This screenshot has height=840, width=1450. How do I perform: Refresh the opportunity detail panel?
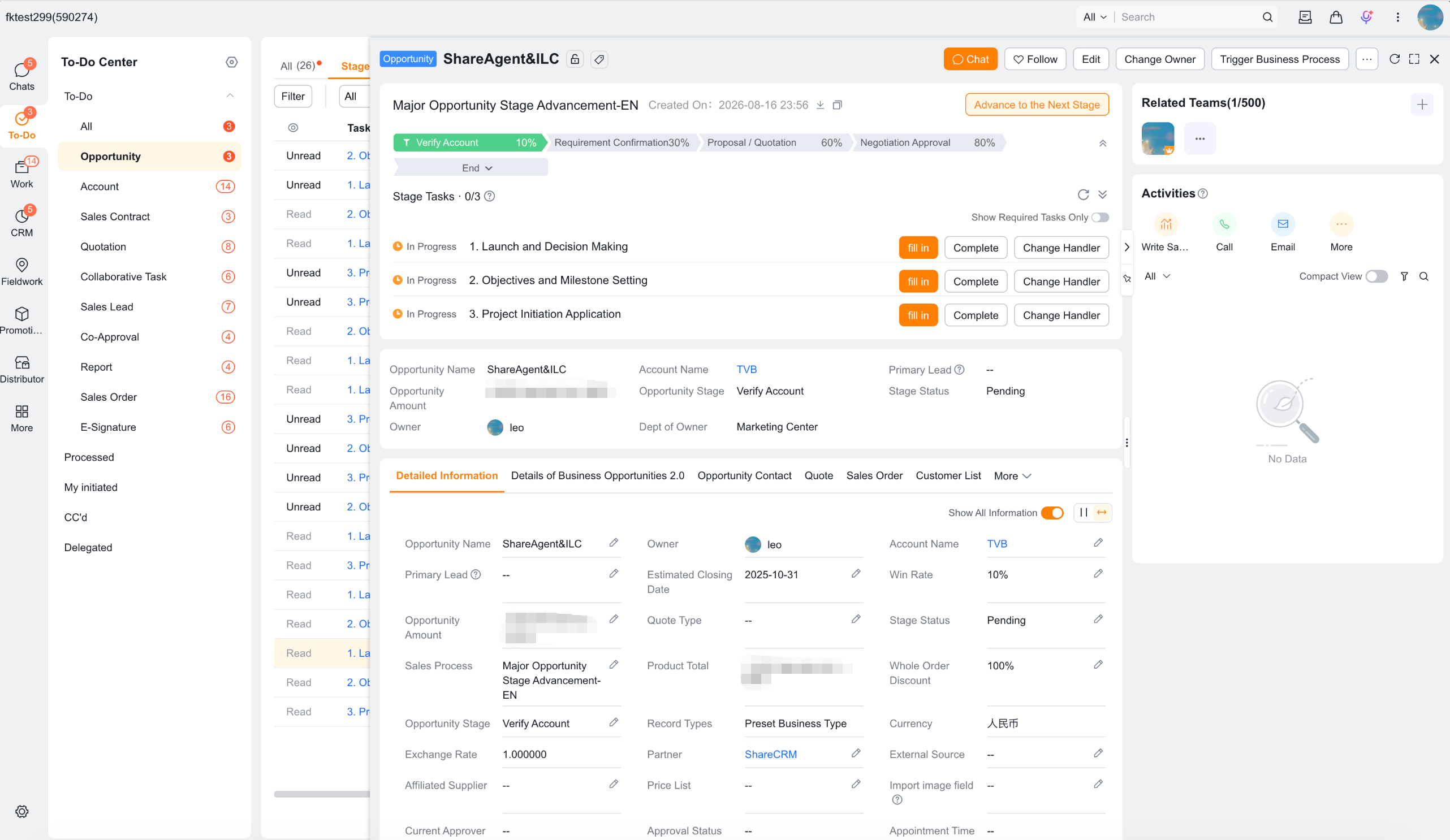(x=1394, y=59)
